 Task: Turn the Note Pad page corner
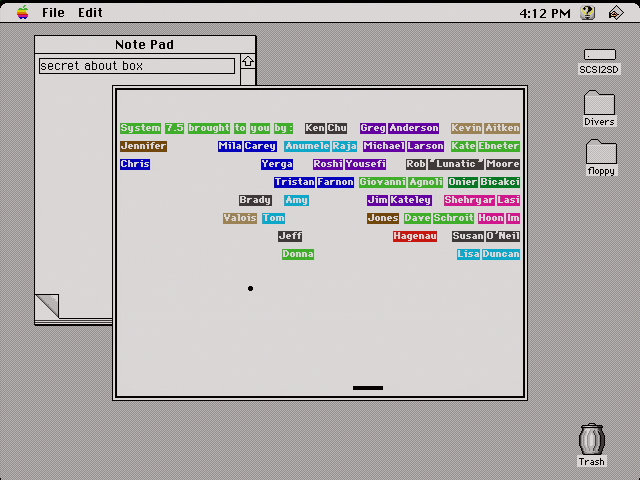[47, 306]
